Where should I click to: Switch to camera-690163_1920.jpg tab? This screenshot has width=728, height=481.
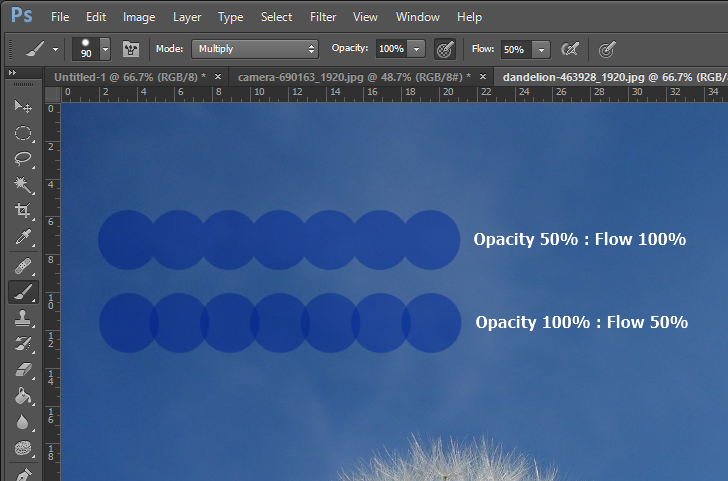[x=355, y=77]
